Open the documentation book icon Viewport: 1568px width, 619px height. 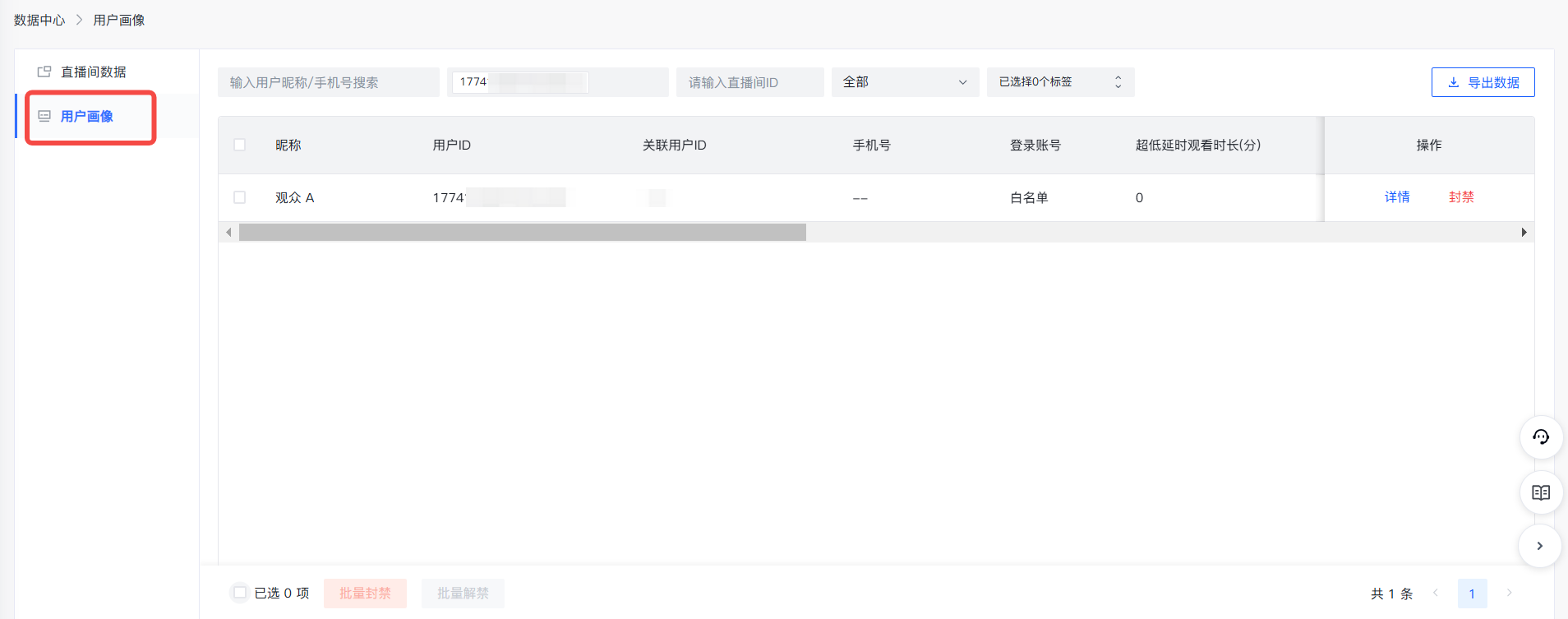tap(1541, 492)
